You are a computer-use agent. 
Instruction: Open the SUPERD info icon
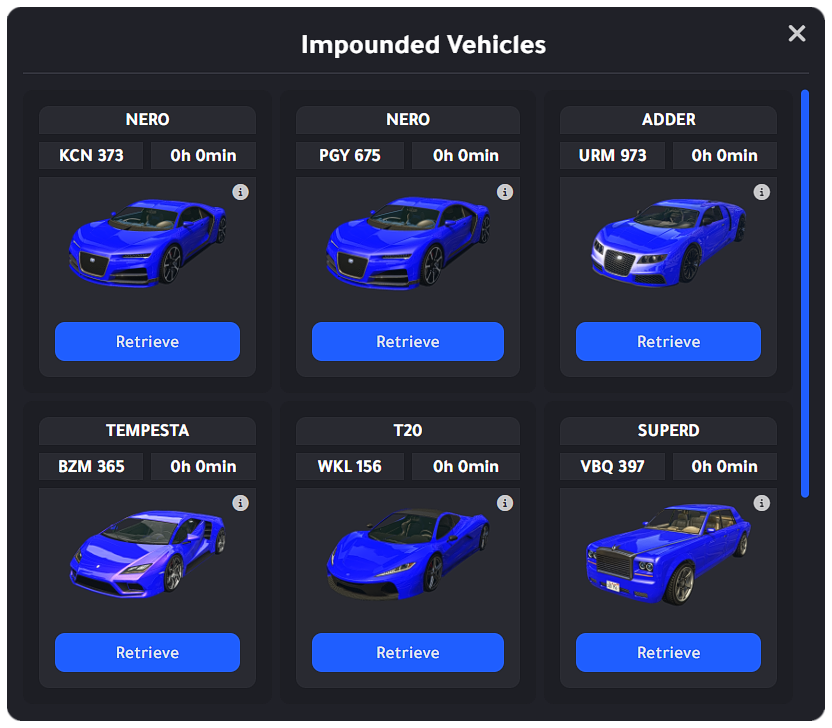tap(761, 503)
